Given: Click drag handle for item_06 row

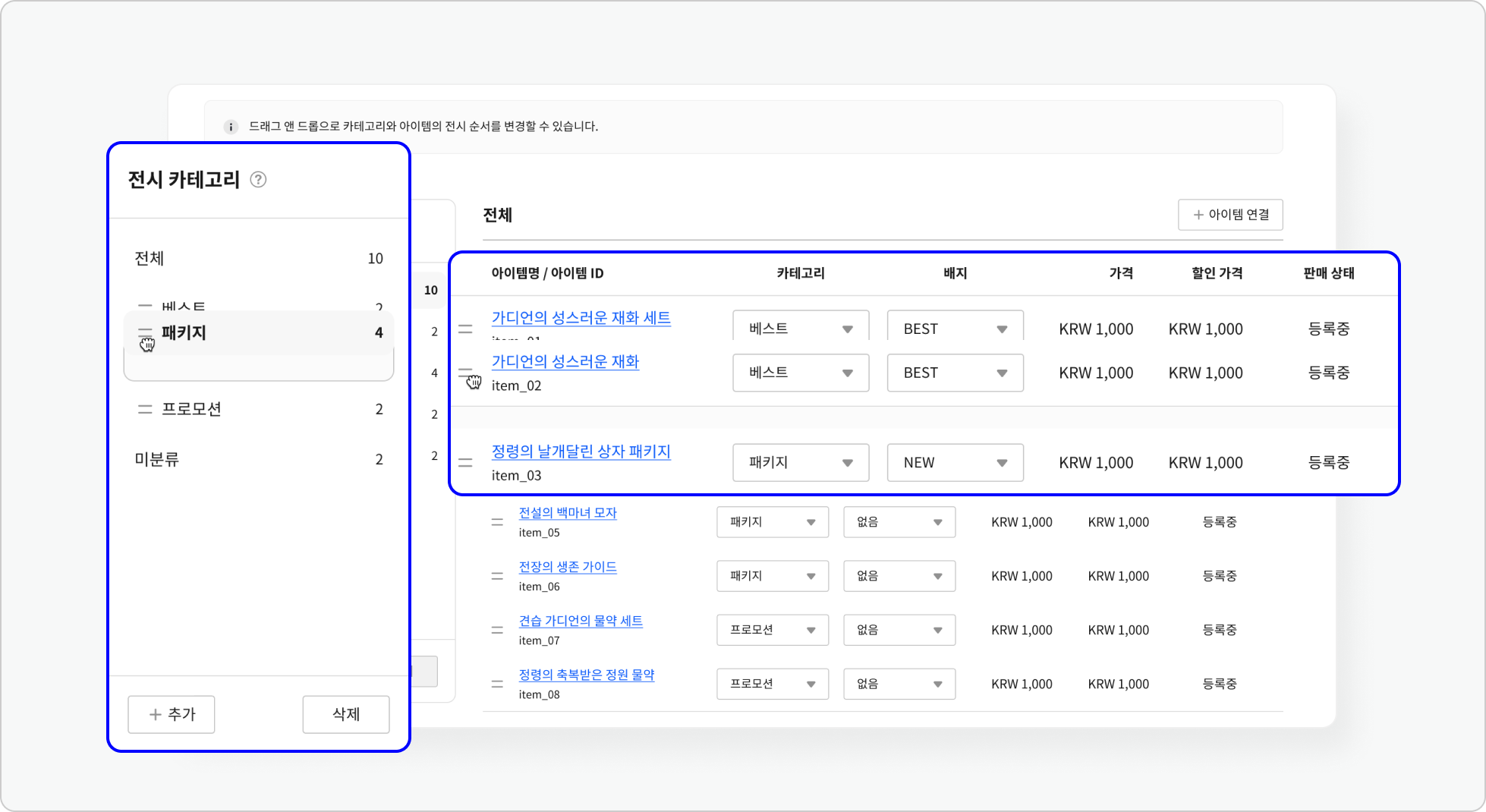Looking at the screenshot, I should 497,576.
